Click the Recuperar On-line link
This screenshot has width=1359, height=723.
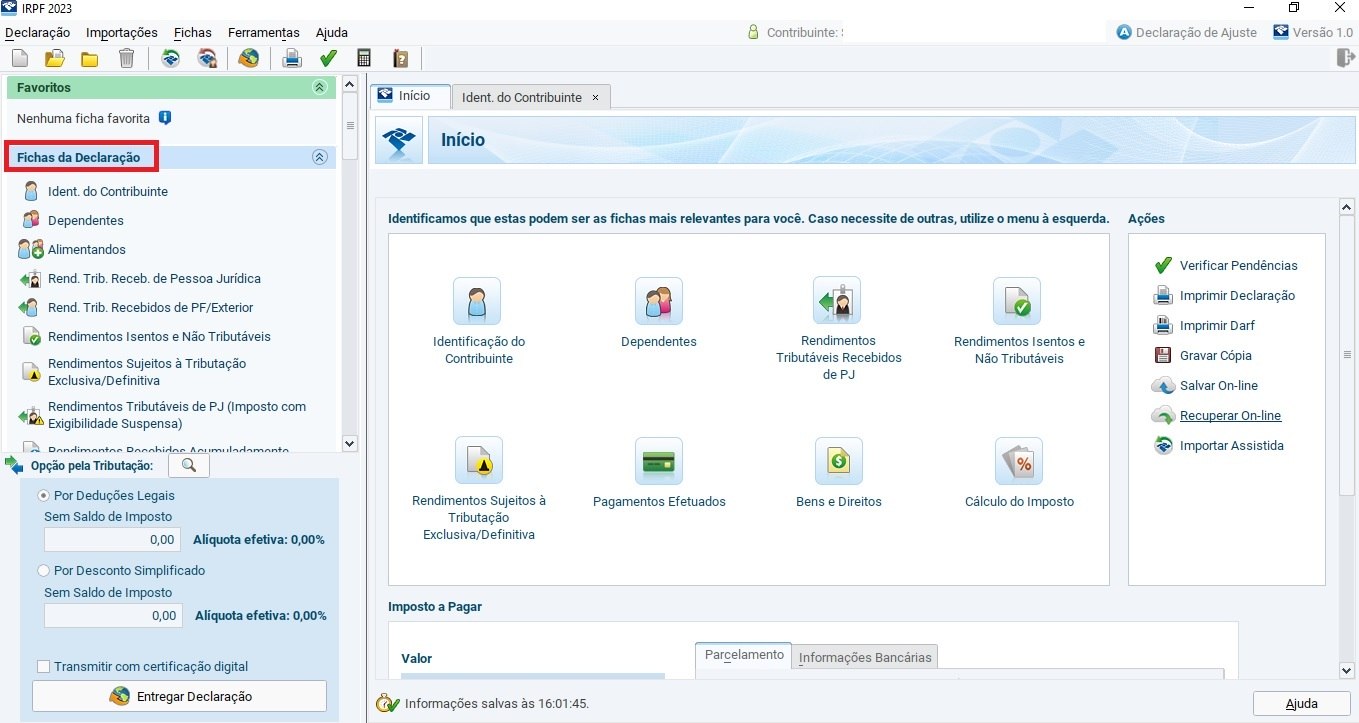point(1230,416)
